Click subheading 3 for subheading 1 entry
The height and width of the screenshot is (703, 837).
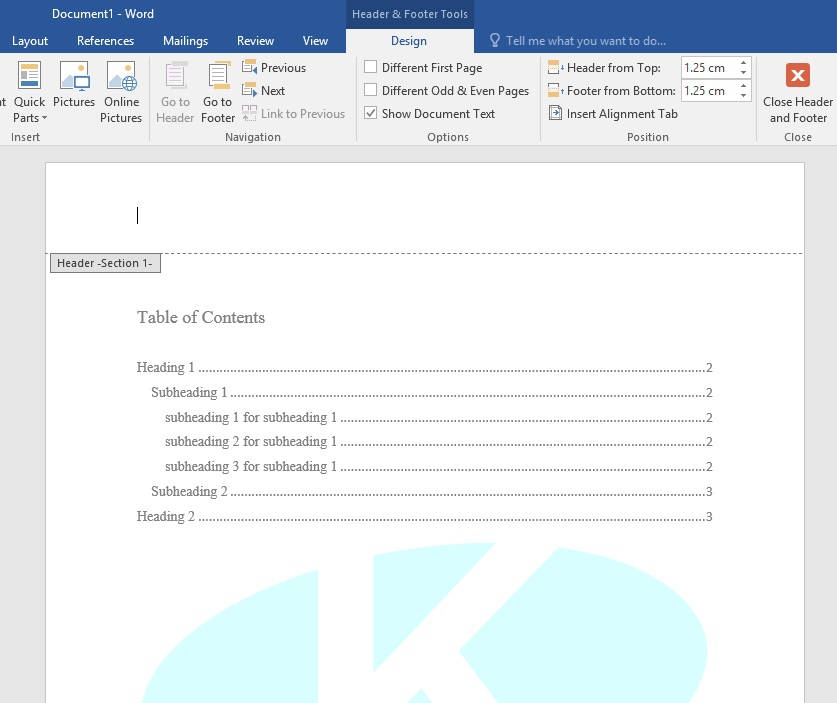439,467
